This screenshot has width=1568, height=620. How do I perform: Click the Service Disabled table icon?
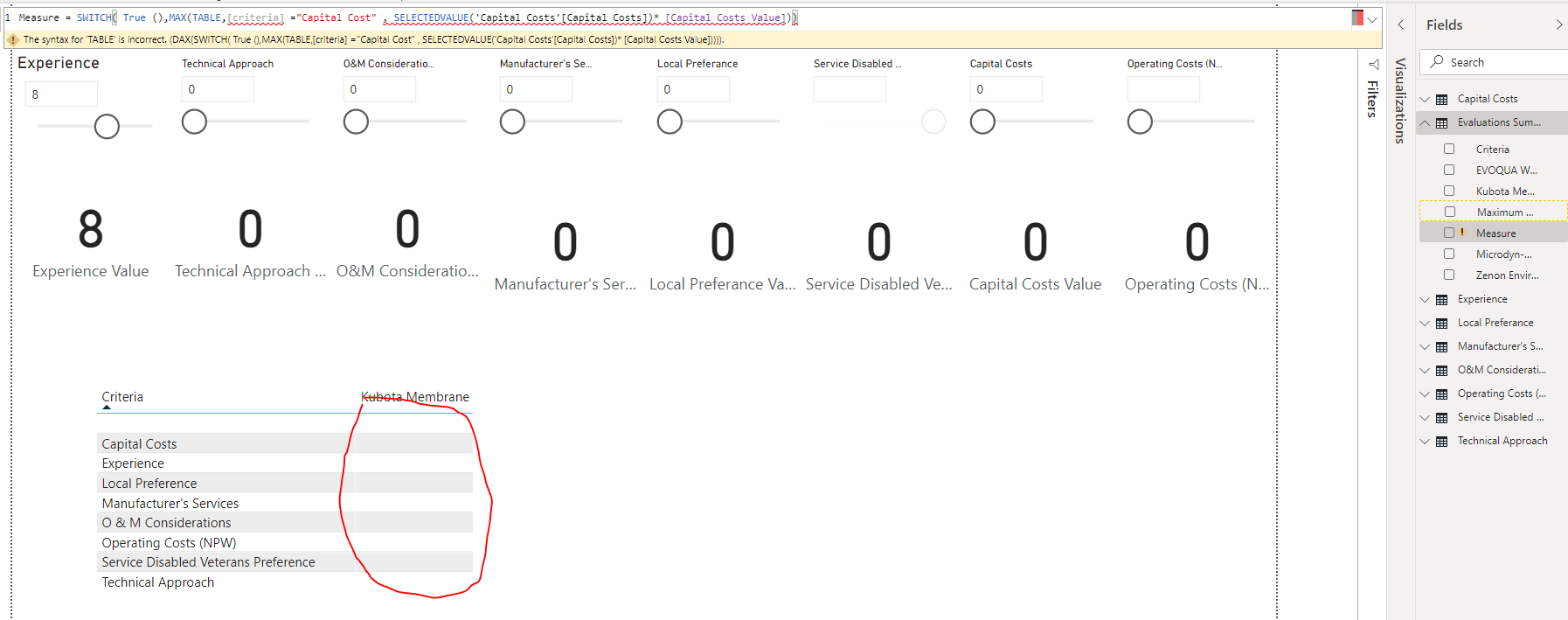[1442, 418]
